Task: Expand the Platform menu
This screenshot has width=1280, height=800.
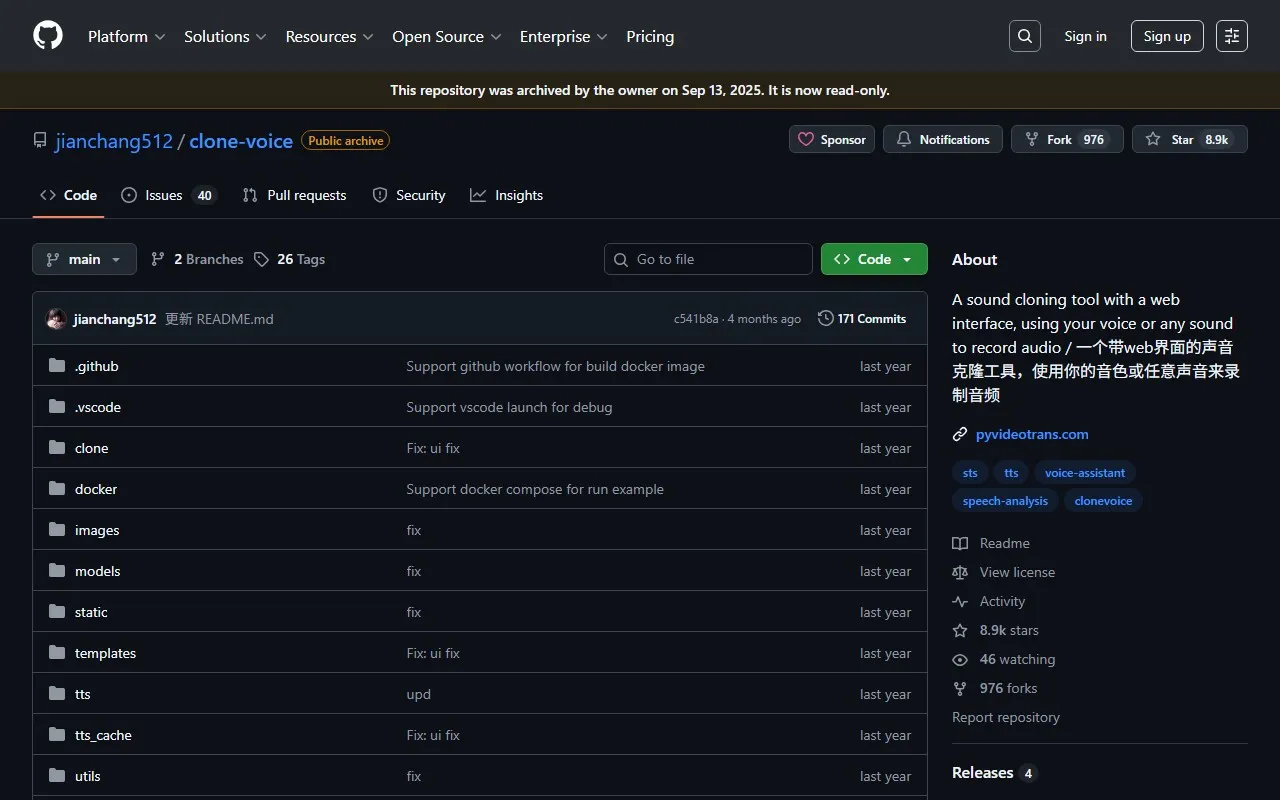Action: coord(127,36)
